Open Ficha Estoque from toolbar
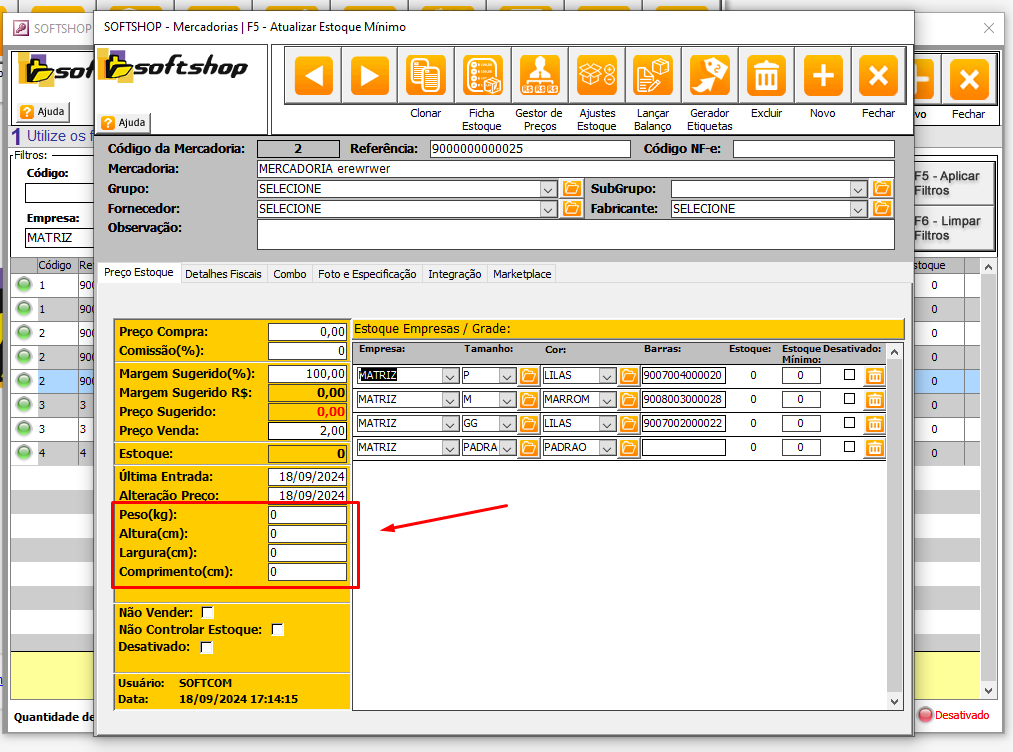 click(x=483, y=76)
